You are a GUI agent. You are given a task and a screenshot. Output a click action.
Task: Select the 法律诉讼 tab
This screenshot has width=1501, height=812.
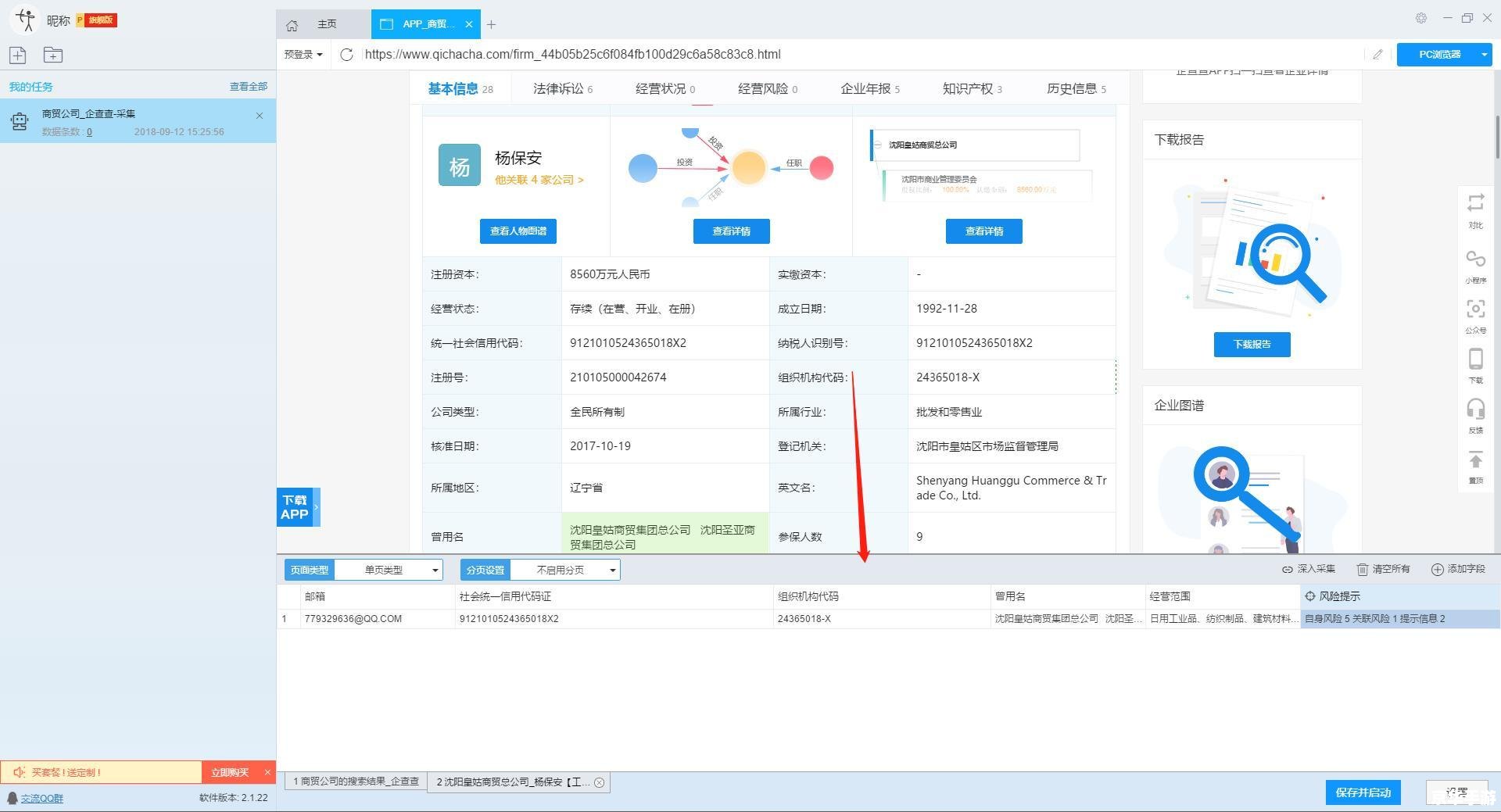[x=563, y=89]
